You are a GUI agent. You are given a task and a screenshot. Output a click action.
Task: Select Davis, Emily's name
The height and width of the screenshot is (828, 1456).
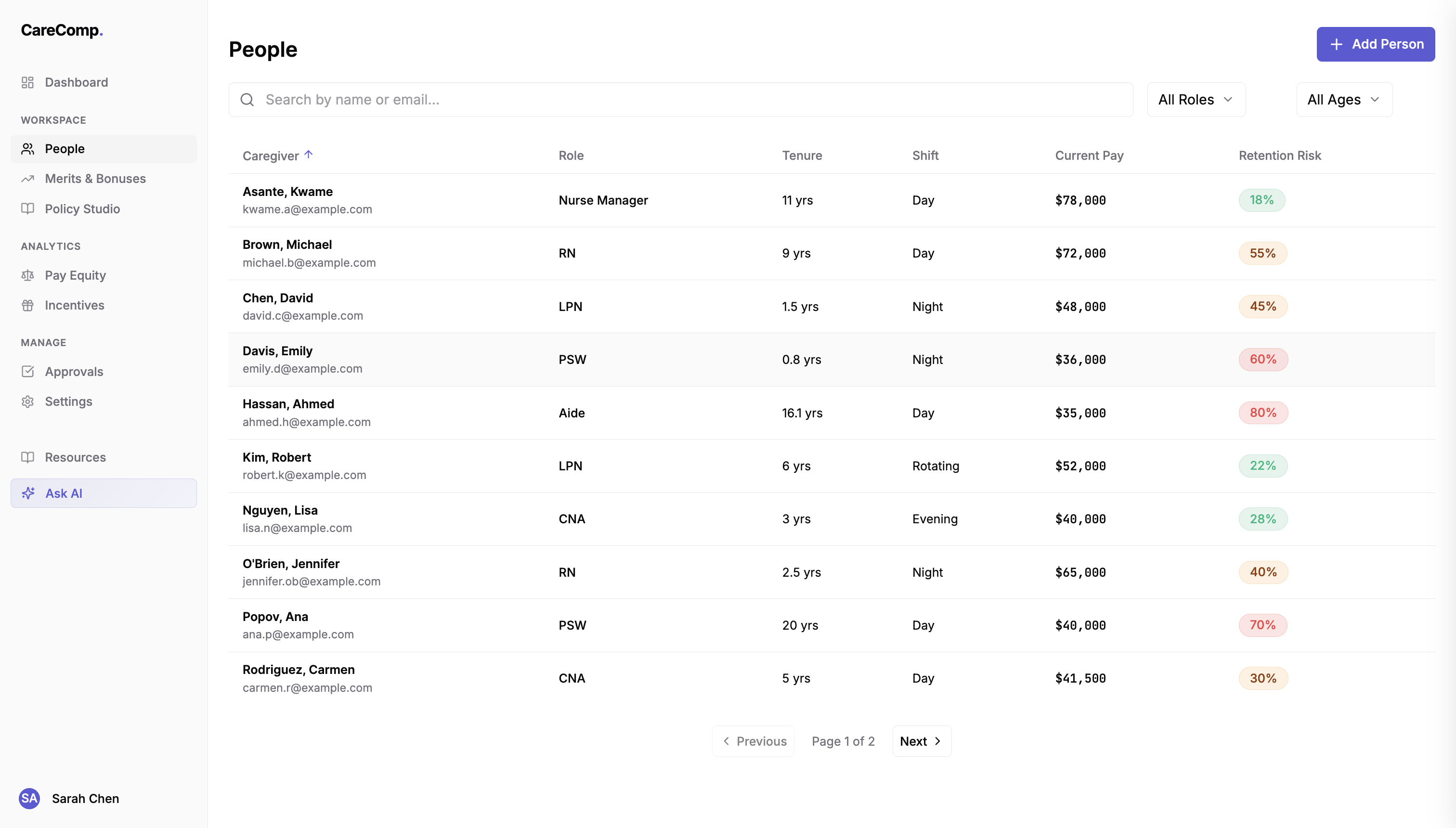point(277,351)
